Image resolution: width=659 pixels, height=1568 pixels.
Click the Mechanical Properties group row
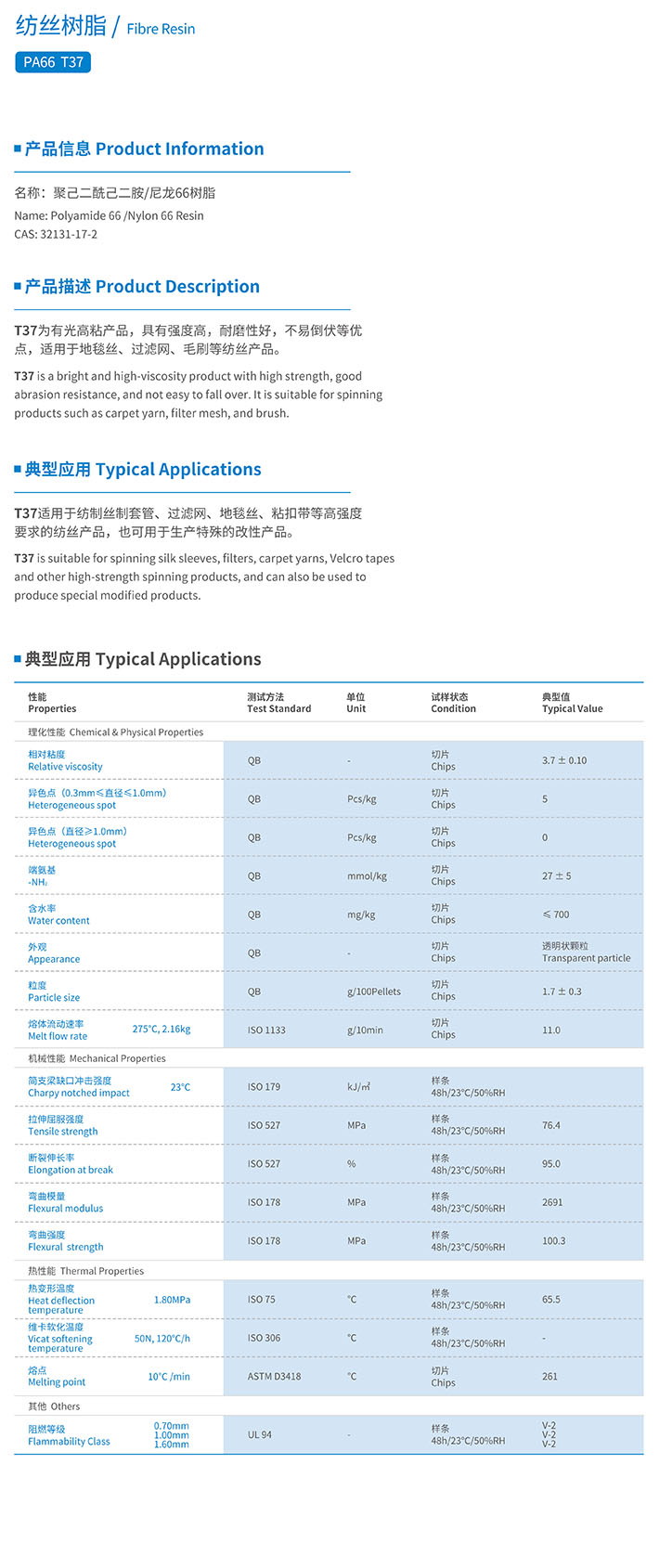click(97, 1057)
